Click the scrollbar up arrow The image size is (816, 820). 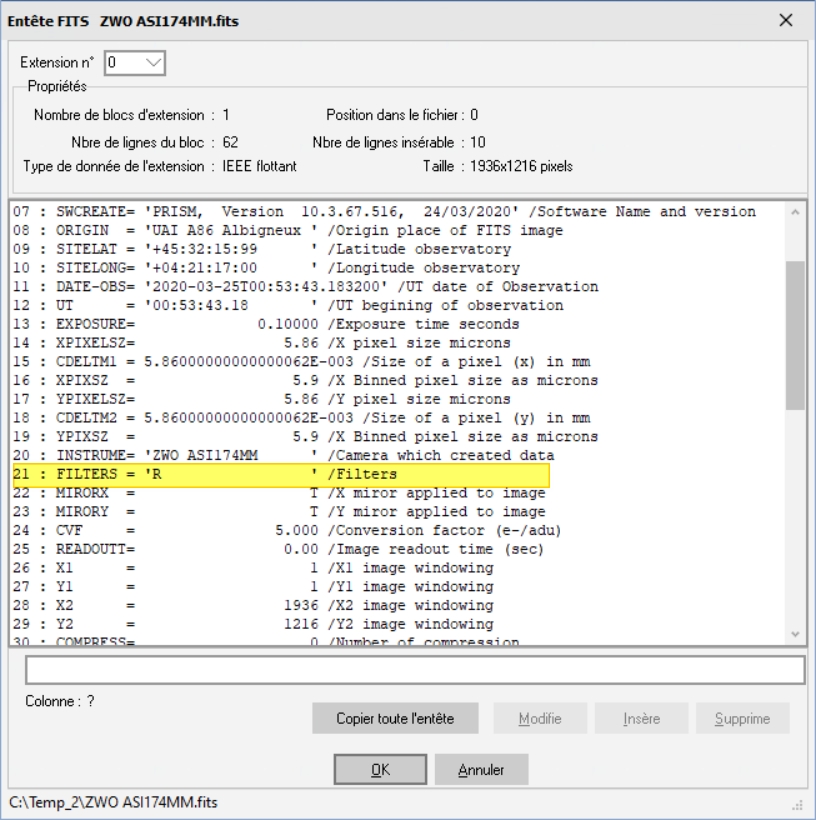coord(795,212)
